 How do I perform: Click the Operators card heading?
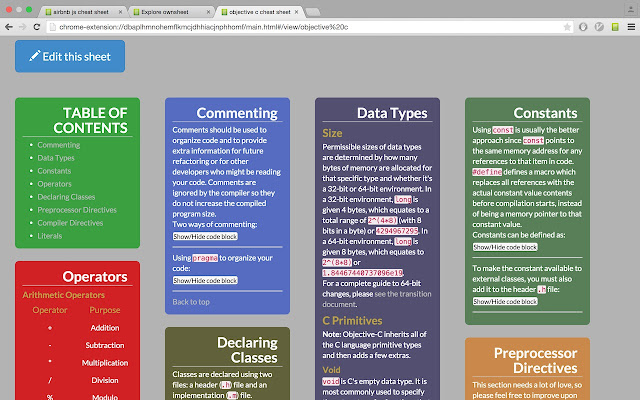[95, 277]
